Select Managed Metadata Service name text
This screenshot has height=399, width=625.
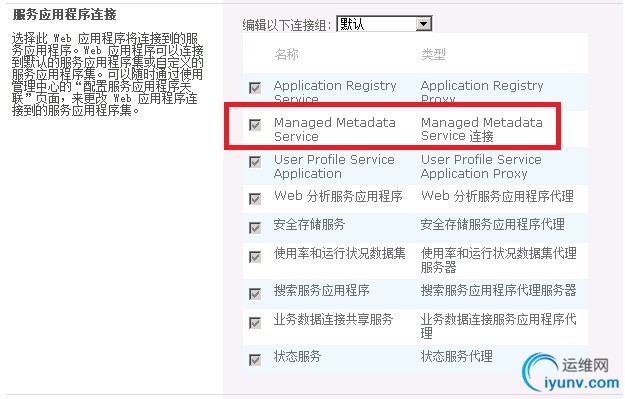pos(335,130)
